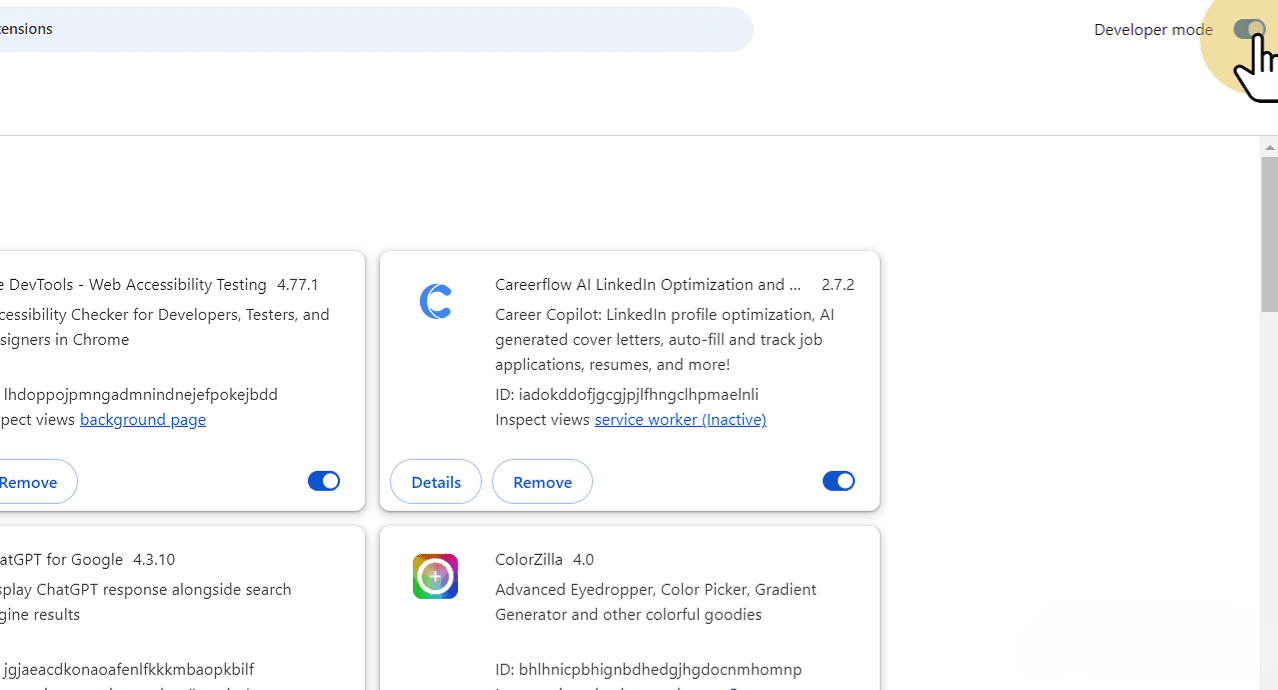This screenshot has width=1278, height=690.
Task: Select the axe DevTools ID ending nejefpokejbdd
Action: pyautogui.click(x=140, y=394)
